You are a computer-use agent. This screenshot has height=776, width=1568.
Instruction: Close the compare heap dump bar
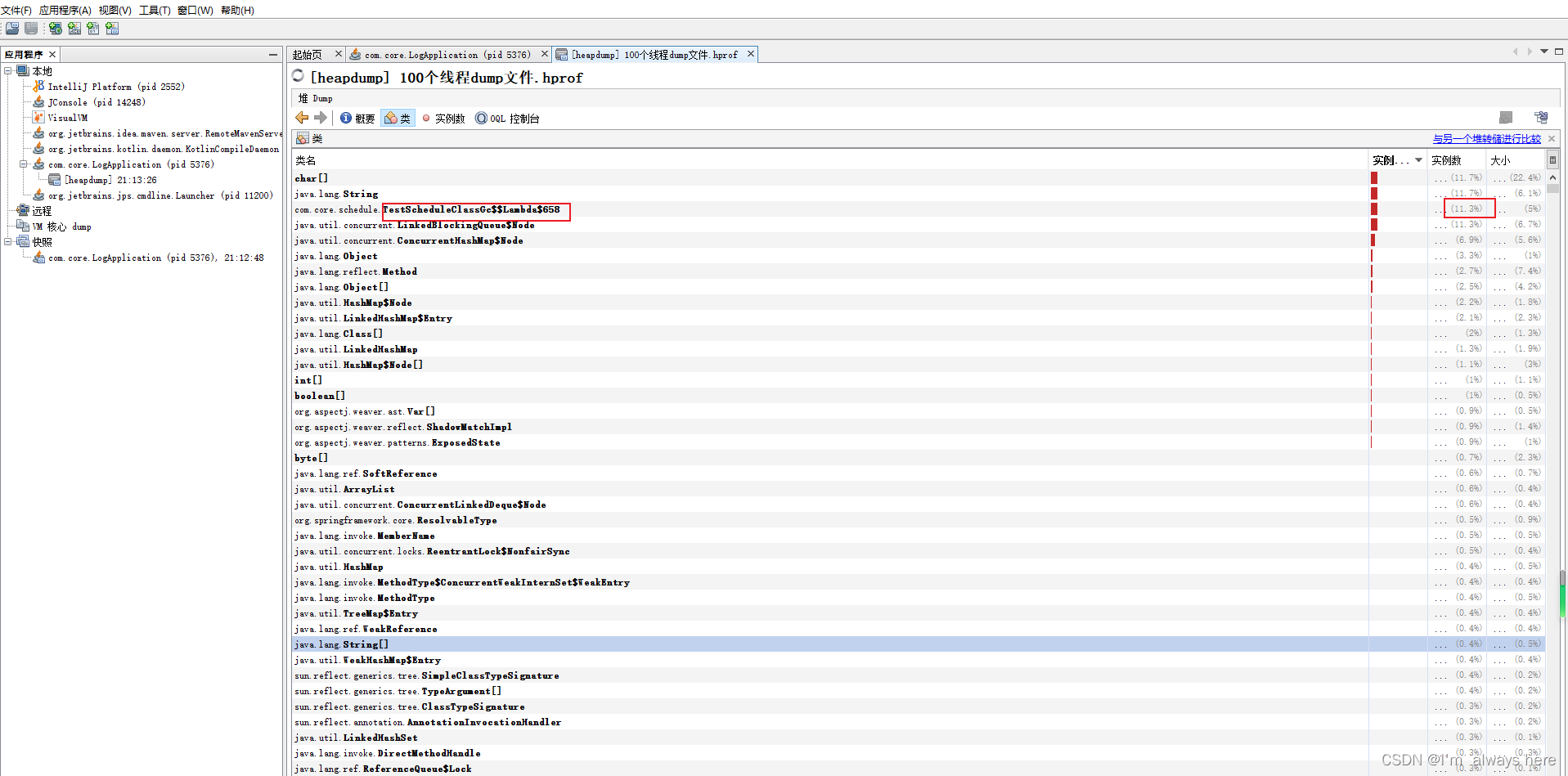coord(1552,138)
